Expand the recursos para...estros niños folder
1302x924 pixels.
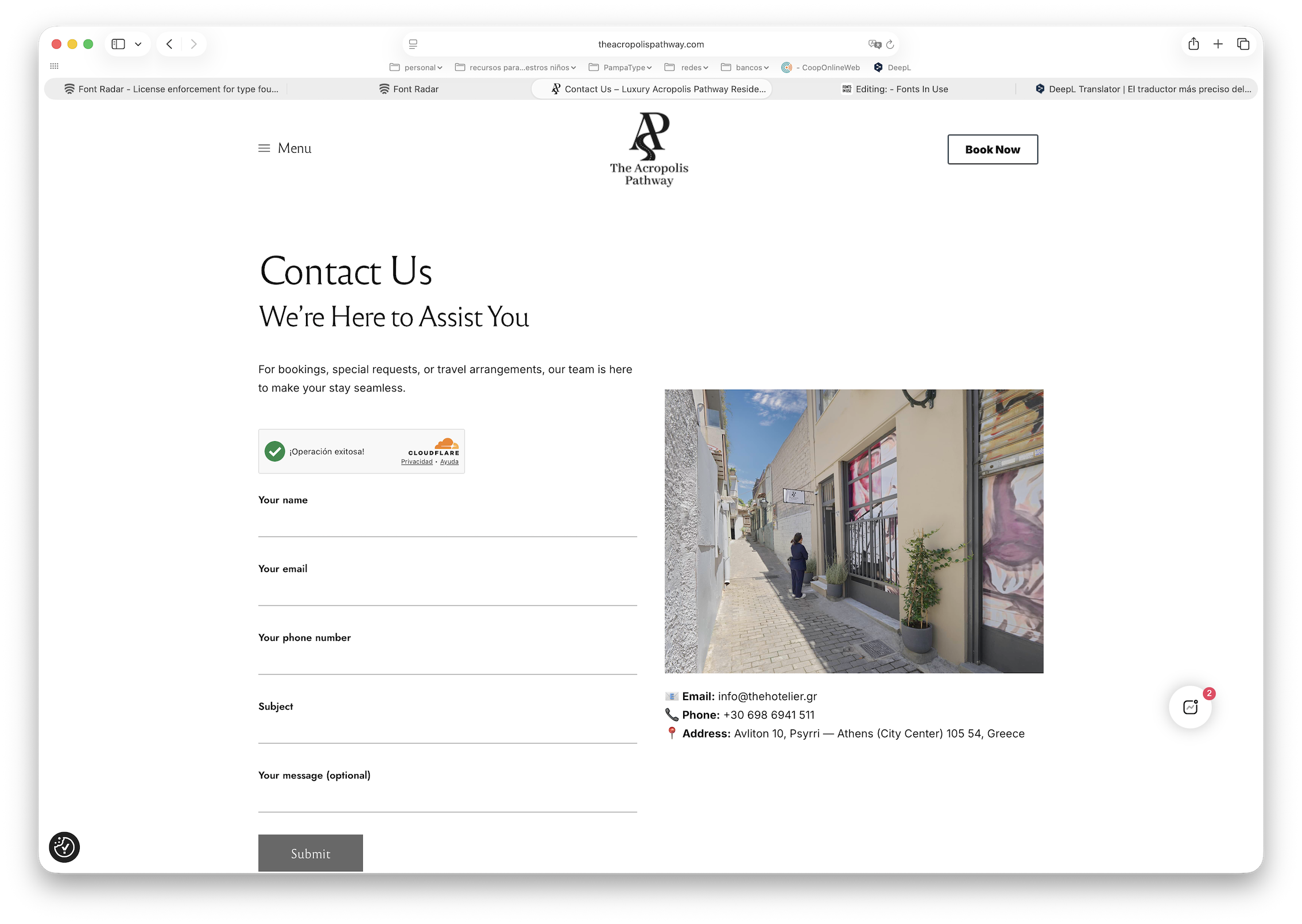(x=516, y=67)
